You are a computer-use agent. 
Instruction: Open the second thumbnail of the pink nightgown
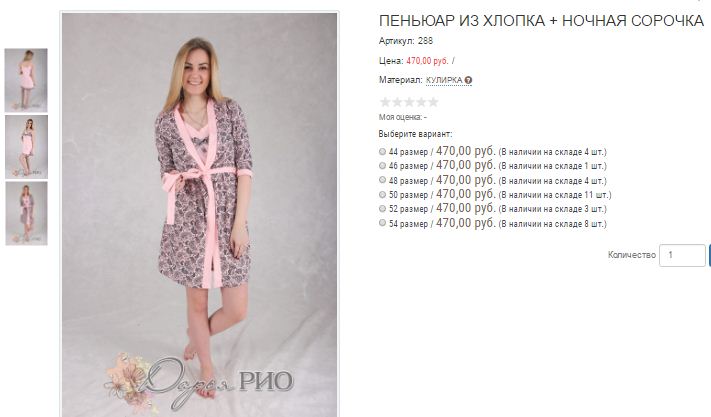[26, 147]
